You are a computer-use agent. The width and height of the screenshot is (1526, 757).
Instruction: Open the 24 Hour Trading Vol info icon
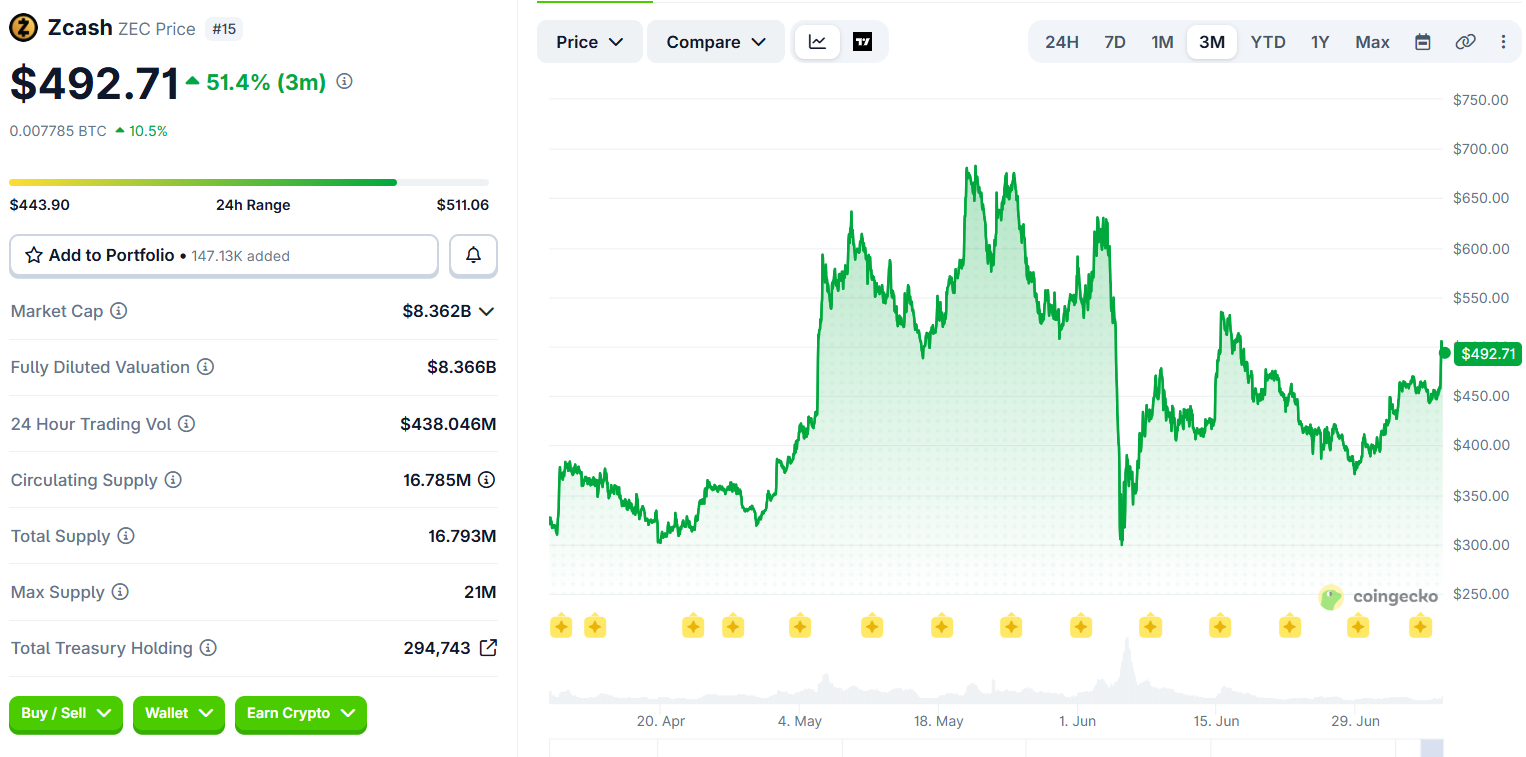point(186,424)
